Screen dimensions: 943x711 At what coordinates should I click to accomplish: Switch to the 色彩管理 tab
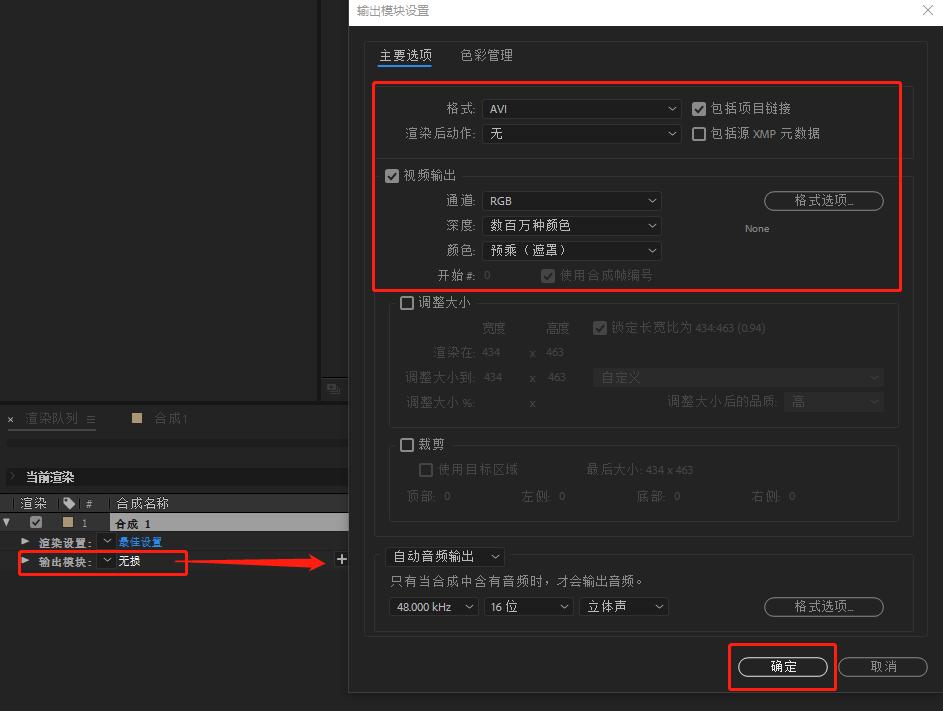487,56
